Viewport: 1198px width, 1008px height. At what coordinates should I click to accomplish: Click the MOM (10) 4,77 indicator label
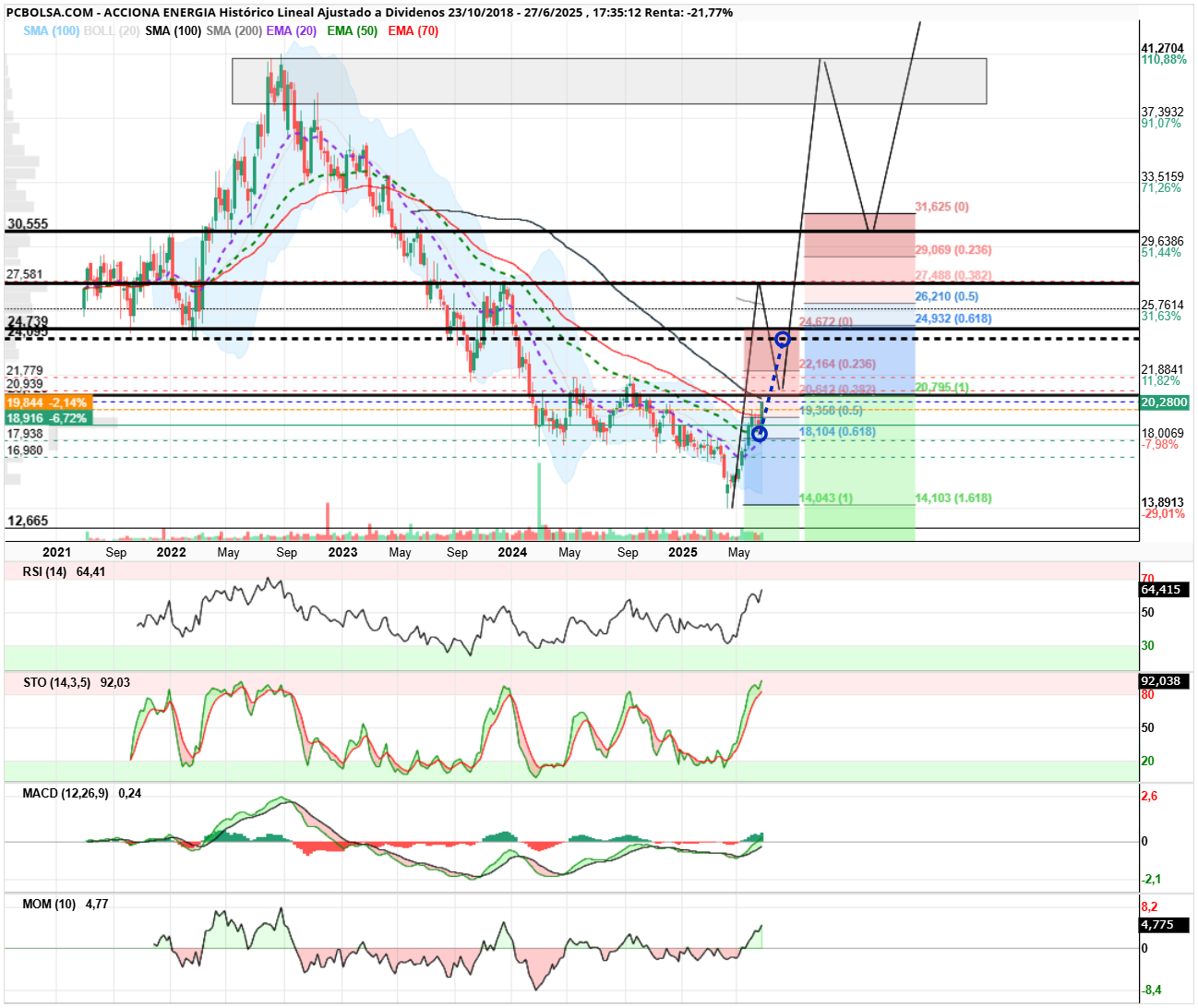coord(65,904)
